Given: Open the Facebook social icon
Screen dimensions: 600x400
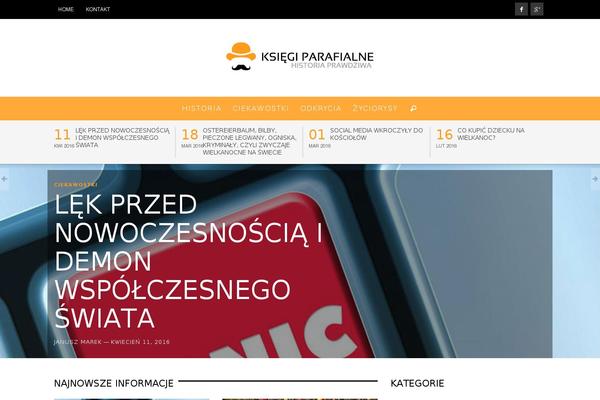Looking at the screenshot, I should [521, 9].
